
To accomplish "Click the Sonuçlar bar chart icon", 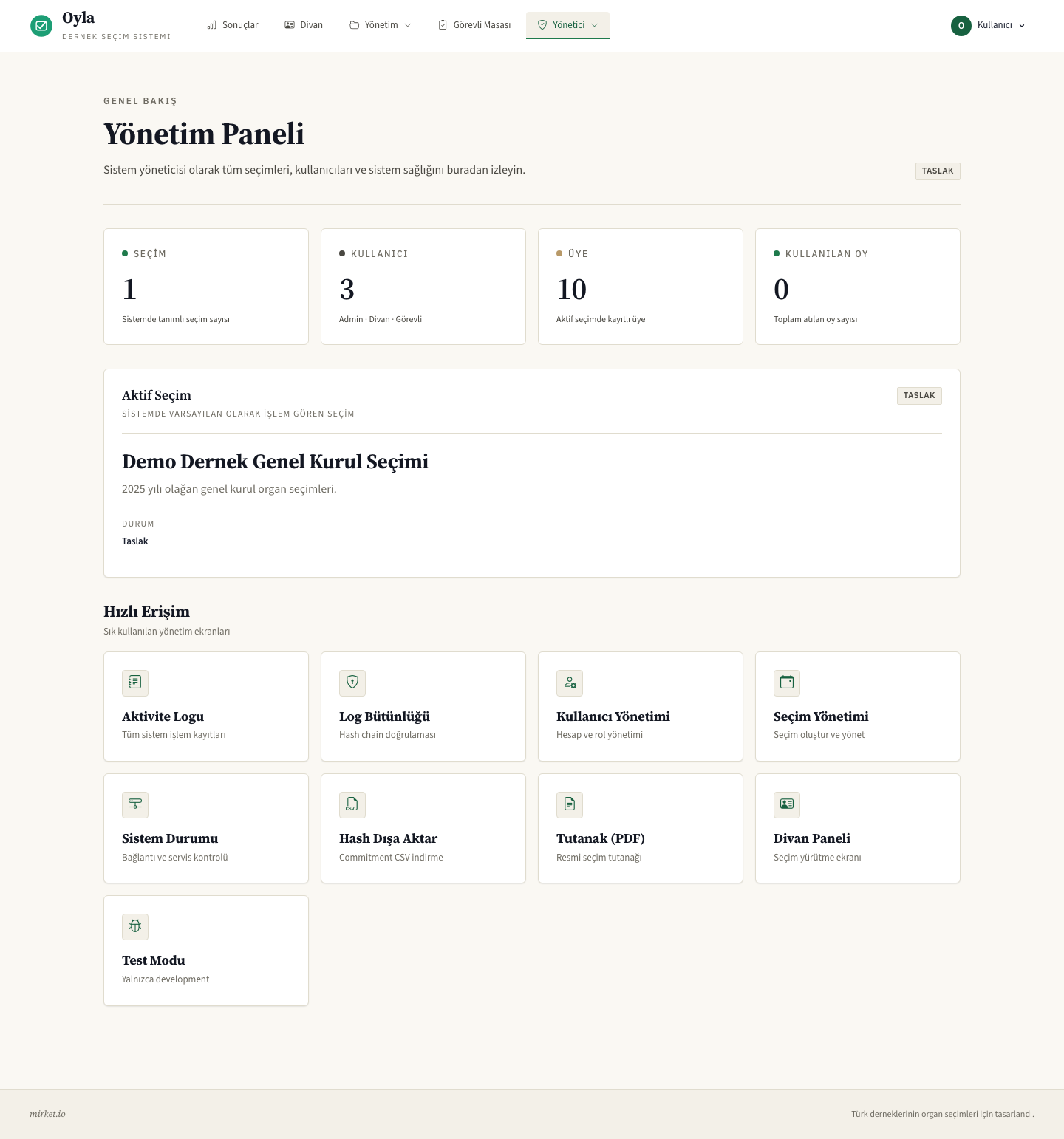I will pos(212,25).
